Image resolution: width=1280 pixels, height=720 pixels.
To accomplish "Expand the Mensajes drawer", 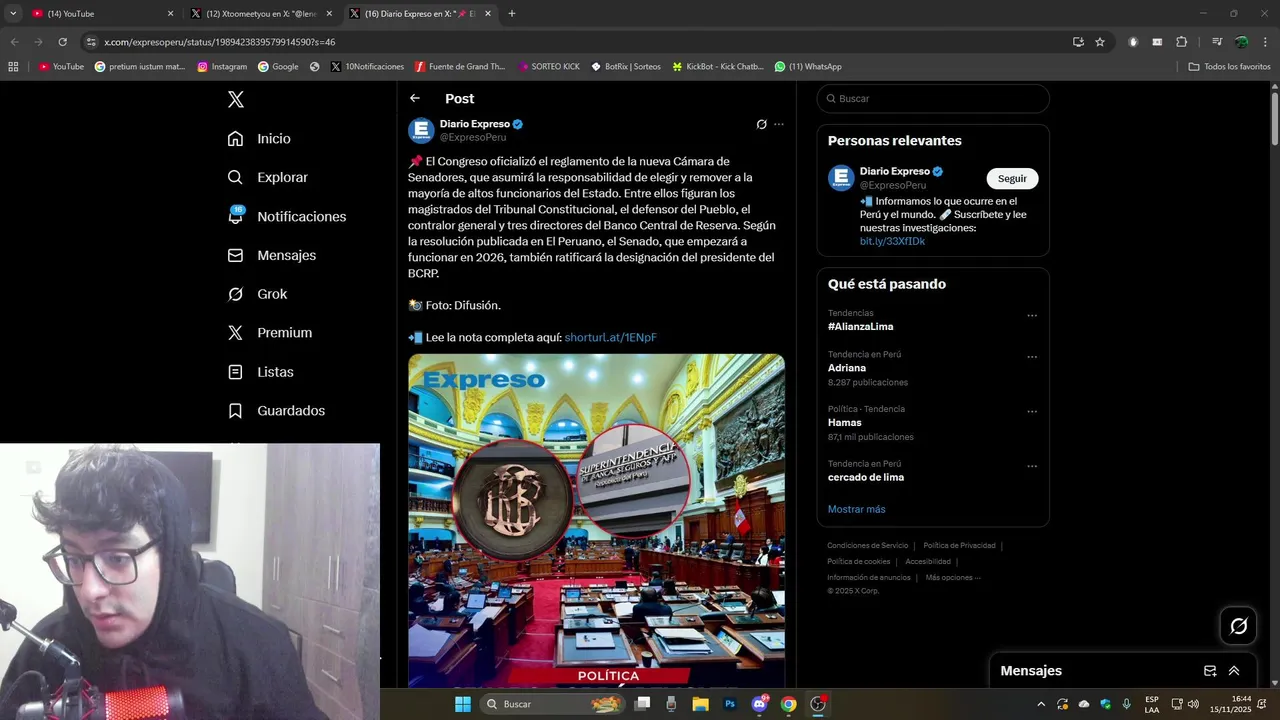I will point(1234,671).
